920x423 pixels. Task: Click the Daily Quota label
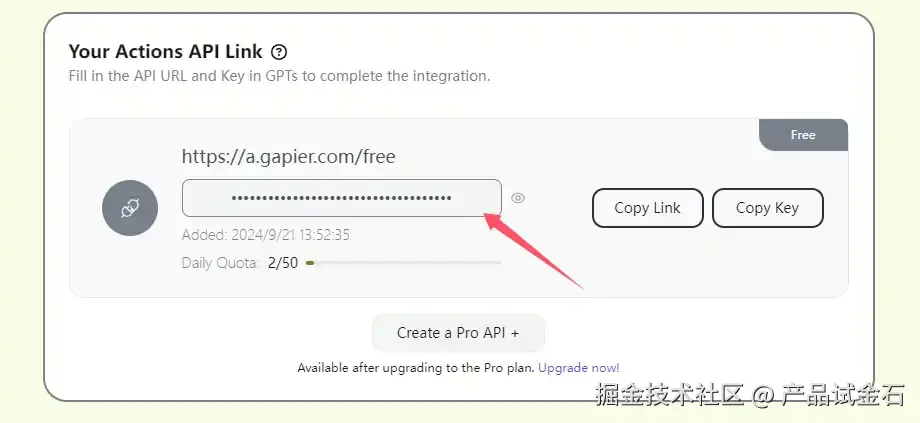(221, 263)
